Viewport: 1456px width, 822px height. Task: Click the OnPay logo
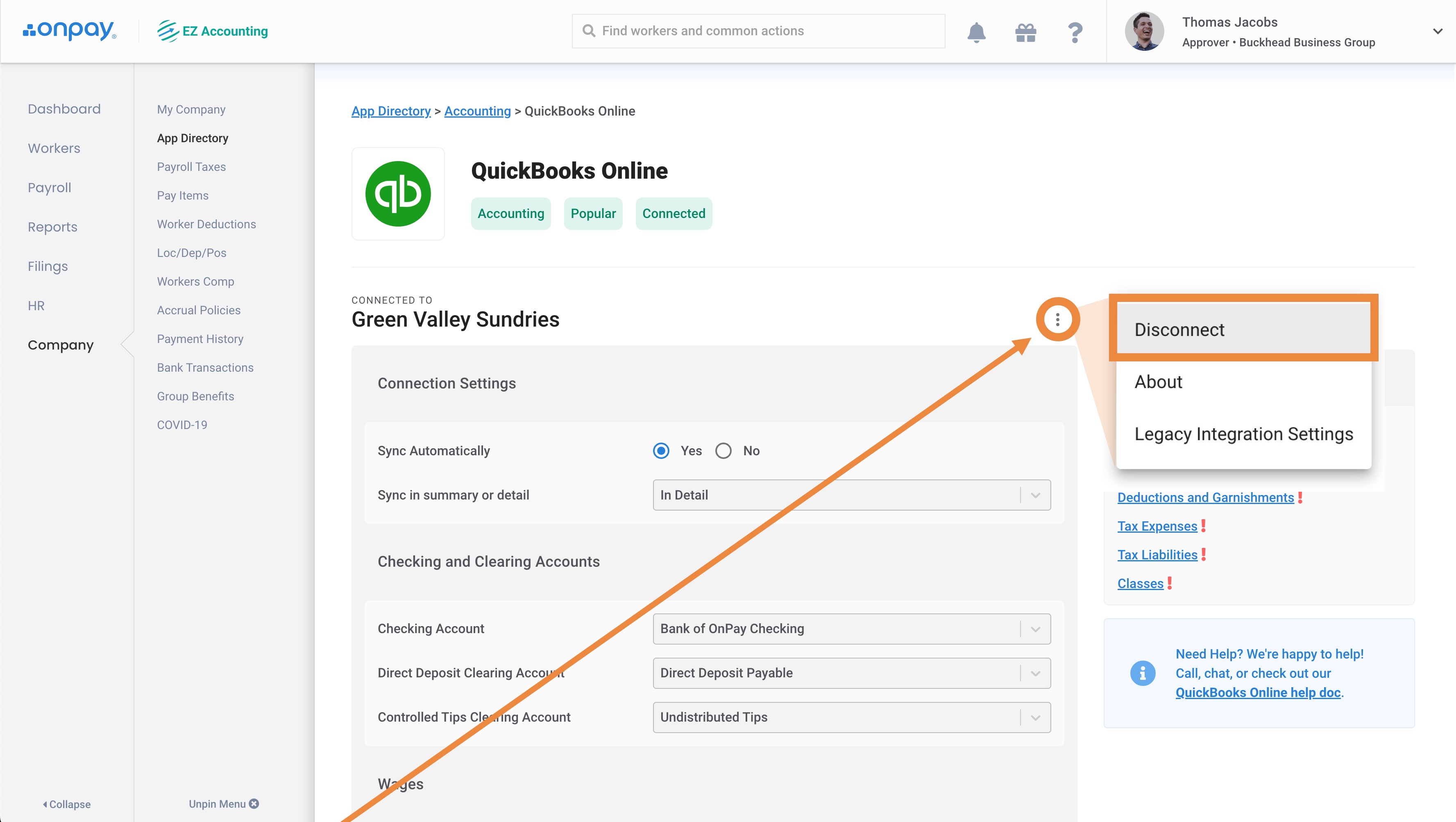[70, 31]
